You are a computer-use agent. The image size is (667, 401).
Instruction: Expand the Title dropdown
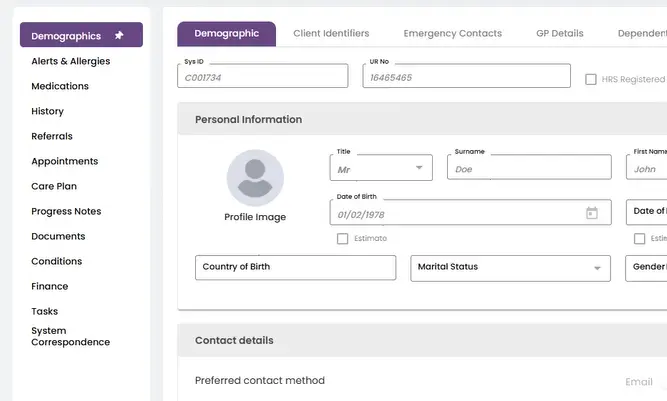click(x=420, y=168)
